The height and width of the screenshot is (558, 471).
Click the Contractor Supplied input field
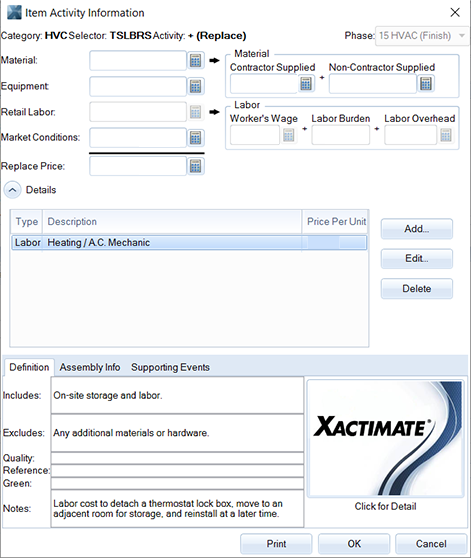[x=264, y=84]
